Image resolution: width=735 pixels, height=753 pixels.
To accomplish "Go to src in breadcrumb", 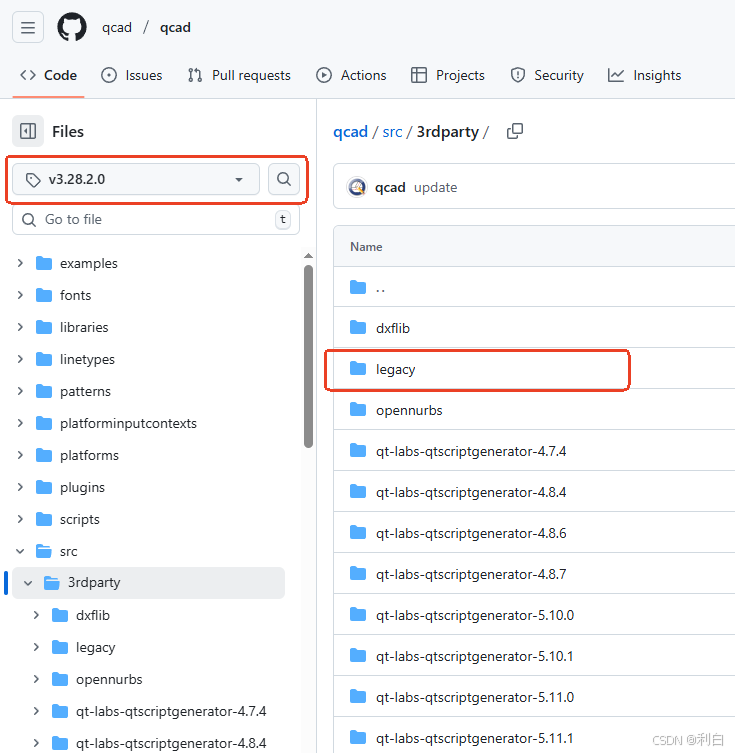I will click(392, 132).
